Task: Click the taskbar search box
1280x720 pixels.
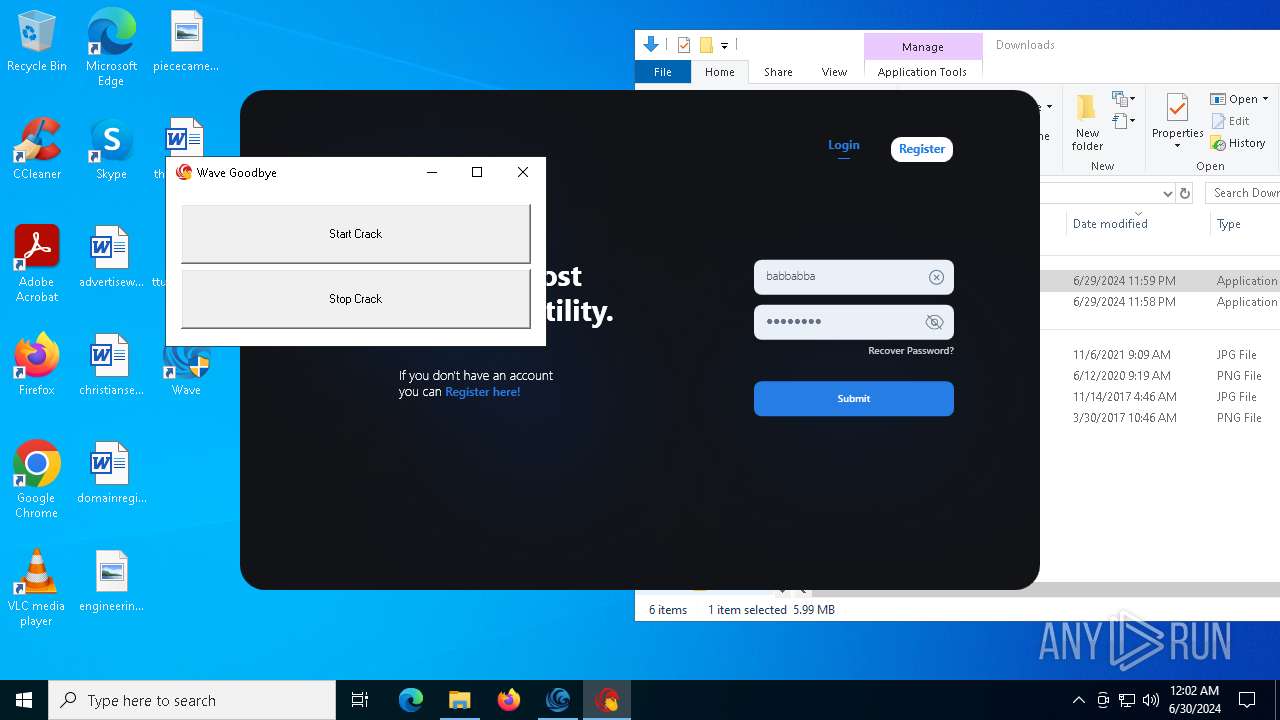Action: pyautogui.click(x=192, y=700)
